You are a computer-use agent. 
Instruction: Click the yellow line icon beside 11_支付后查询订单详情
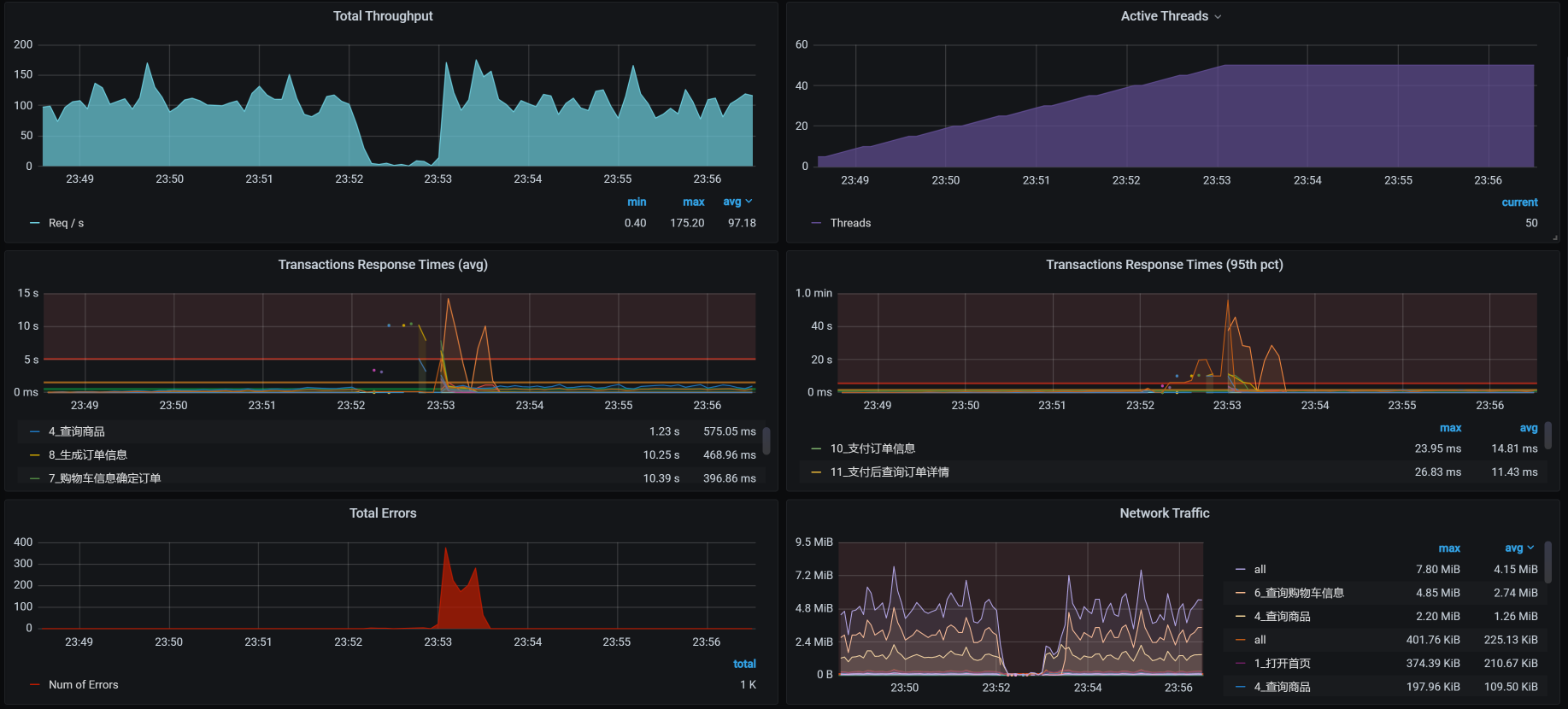816,472
